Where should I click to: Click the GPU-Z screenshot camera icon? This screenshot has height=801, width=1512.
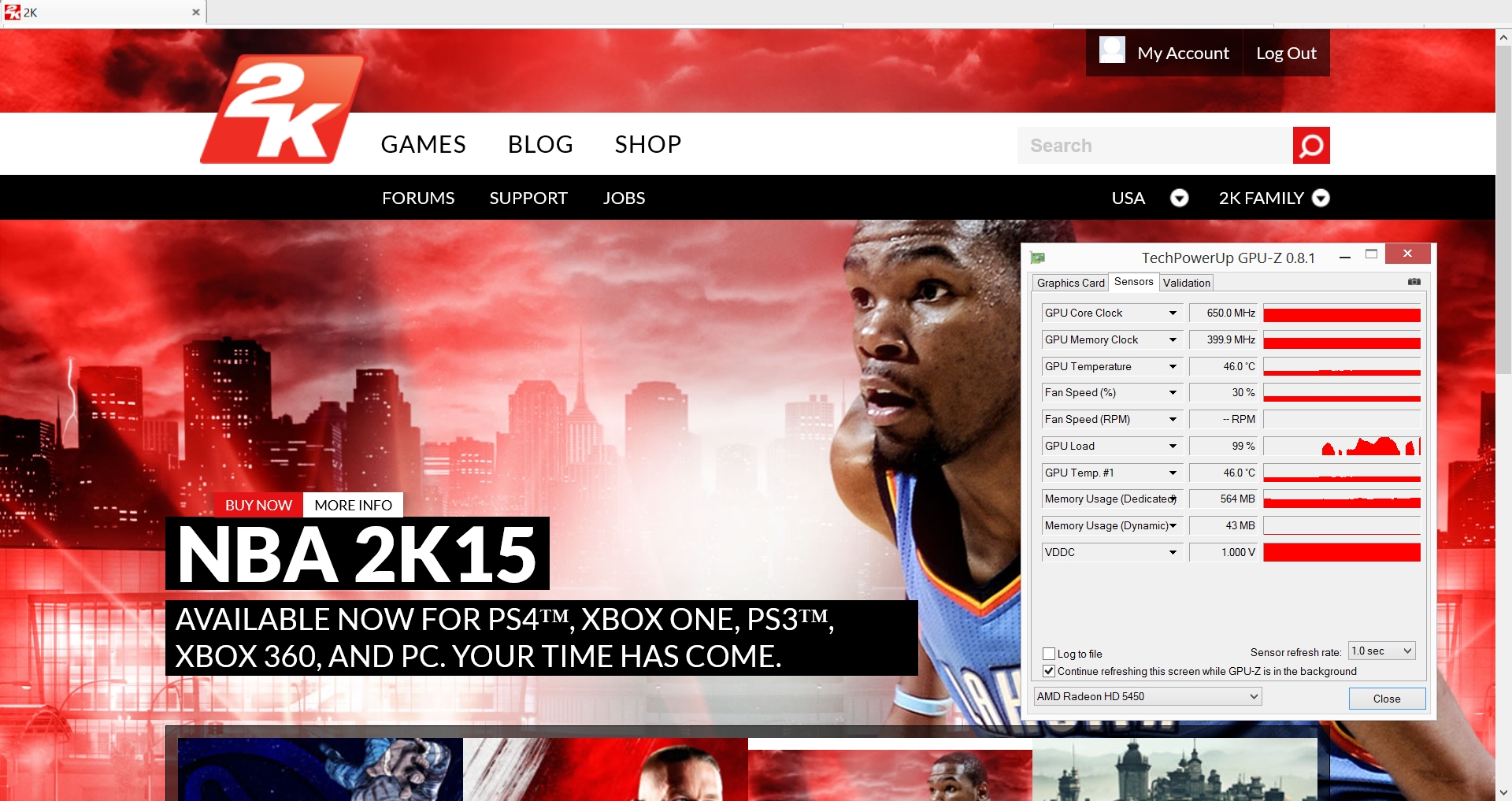pos(1414,282)
